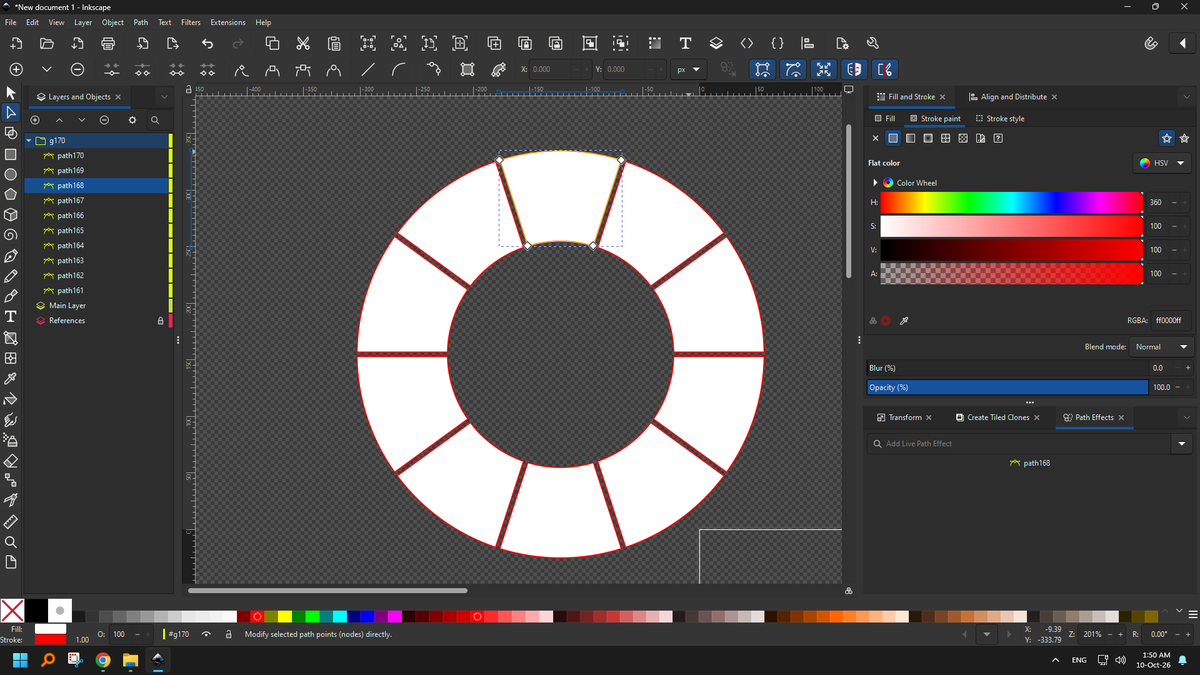Open Live Path Effect list dropdown
This screenshot has width=1200, height=675.
point(1183,444)
